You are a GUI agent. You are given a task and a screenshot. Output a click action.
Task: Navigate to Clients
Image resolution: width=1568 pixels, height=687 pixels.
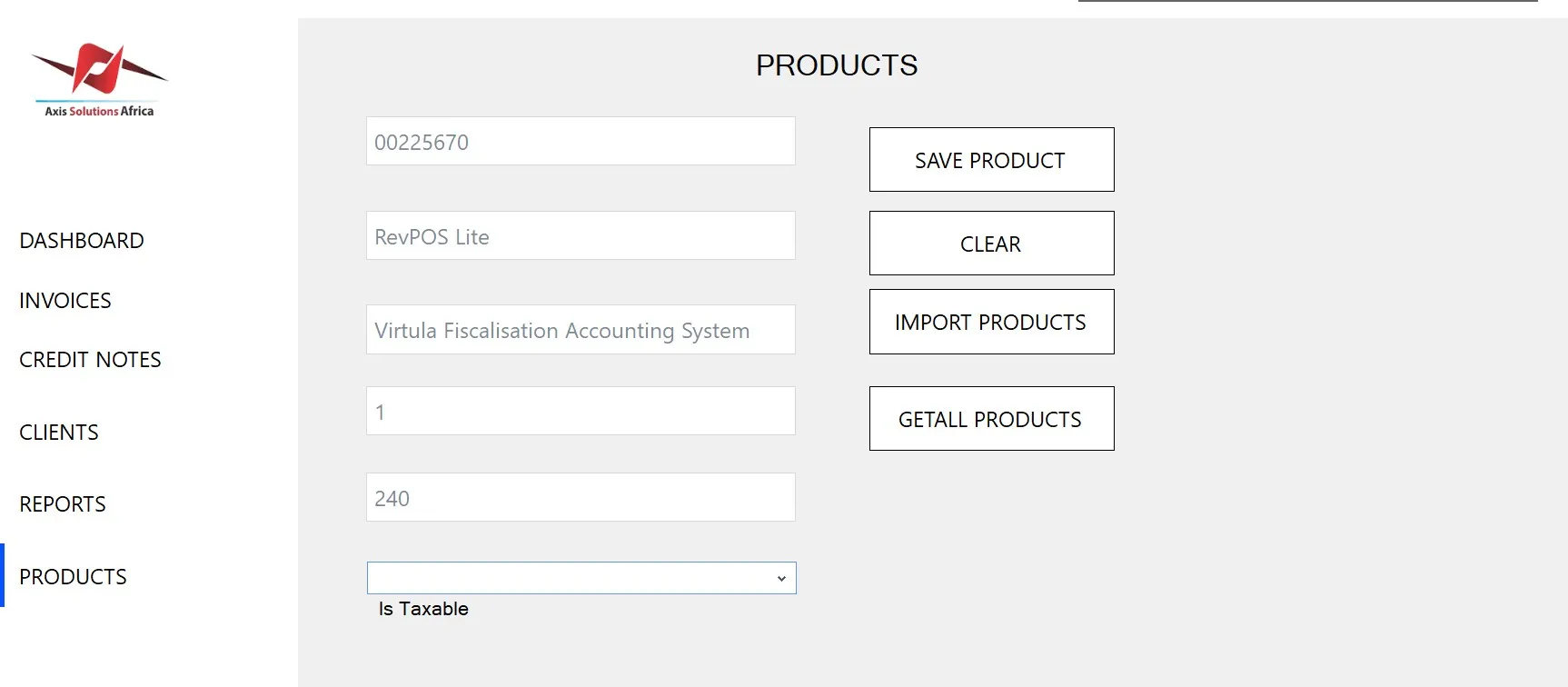tap(59, 433)
